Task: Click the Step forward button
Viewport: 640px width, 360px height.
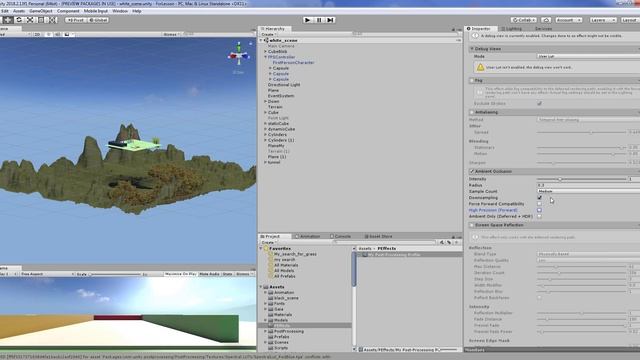Action: [331, 20]
